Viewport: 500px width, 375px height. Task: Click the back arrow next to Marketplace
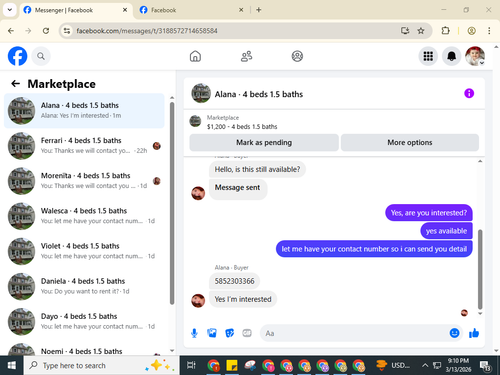[x=16, y=84]
